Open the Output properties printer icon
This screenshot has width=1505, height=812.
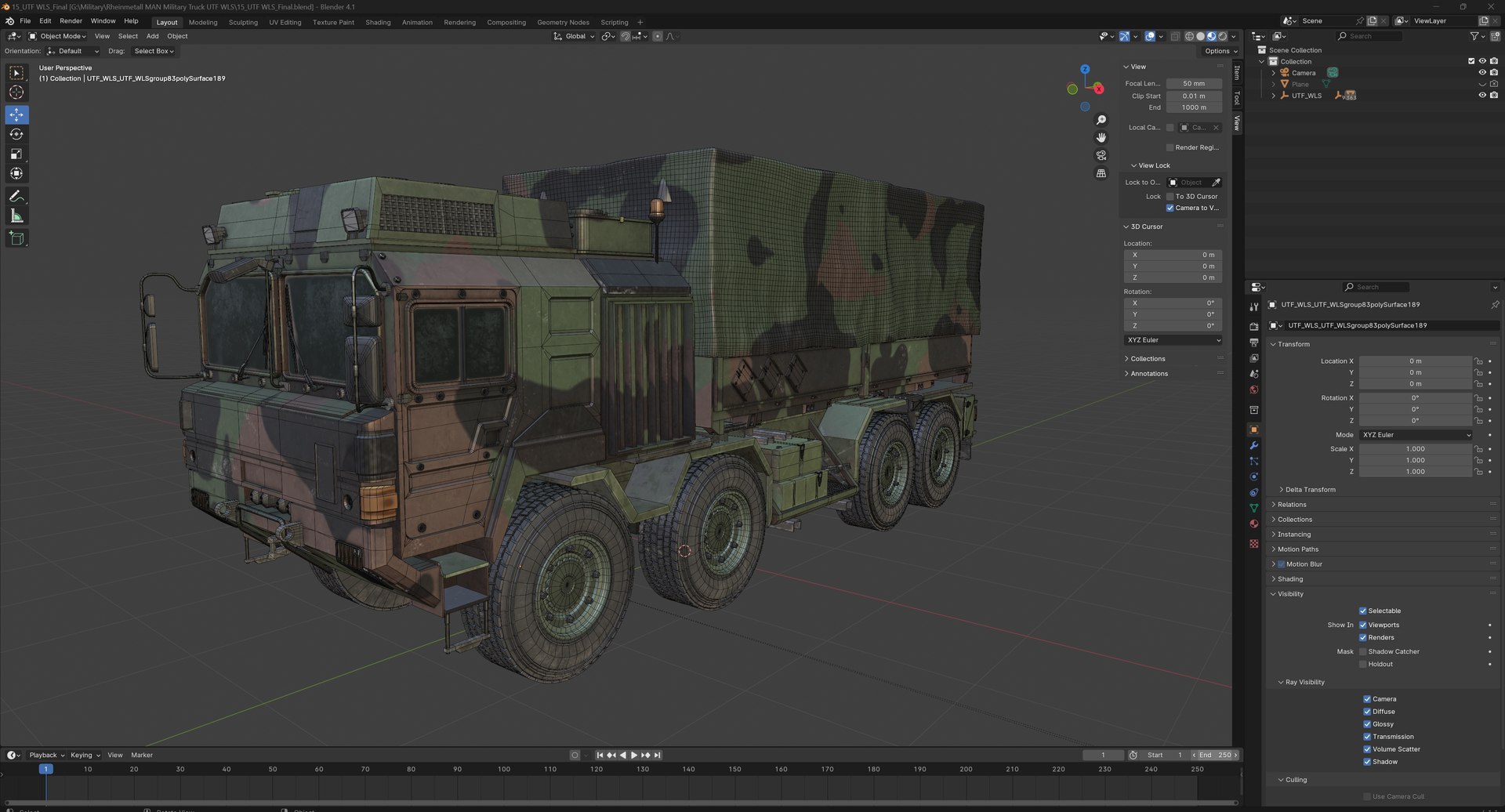tap(1254, 343)
